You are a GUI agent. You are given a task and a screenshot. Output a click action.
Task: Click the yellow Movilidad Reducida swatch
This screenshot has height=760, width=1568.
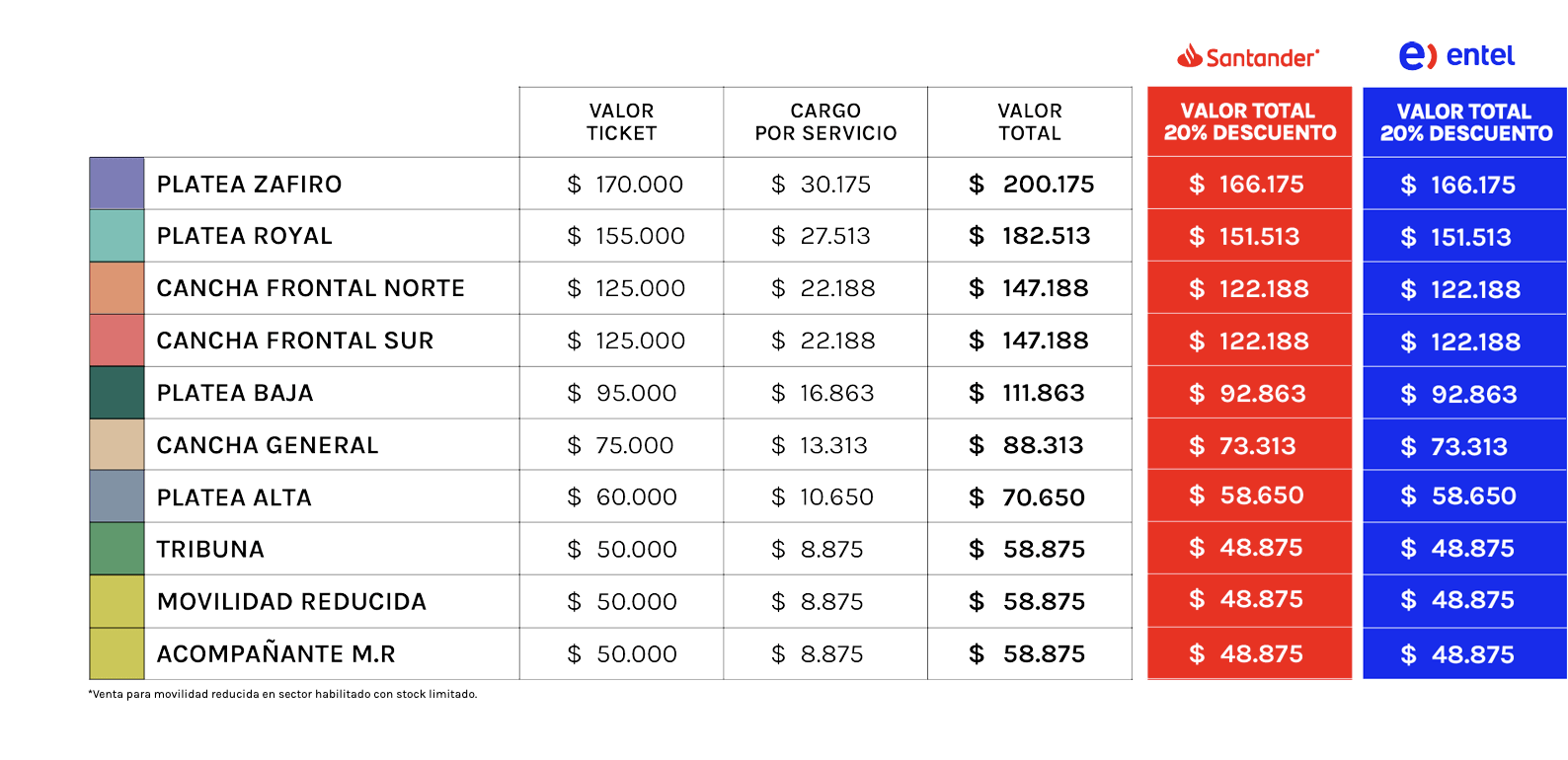[x=117, y=601]
